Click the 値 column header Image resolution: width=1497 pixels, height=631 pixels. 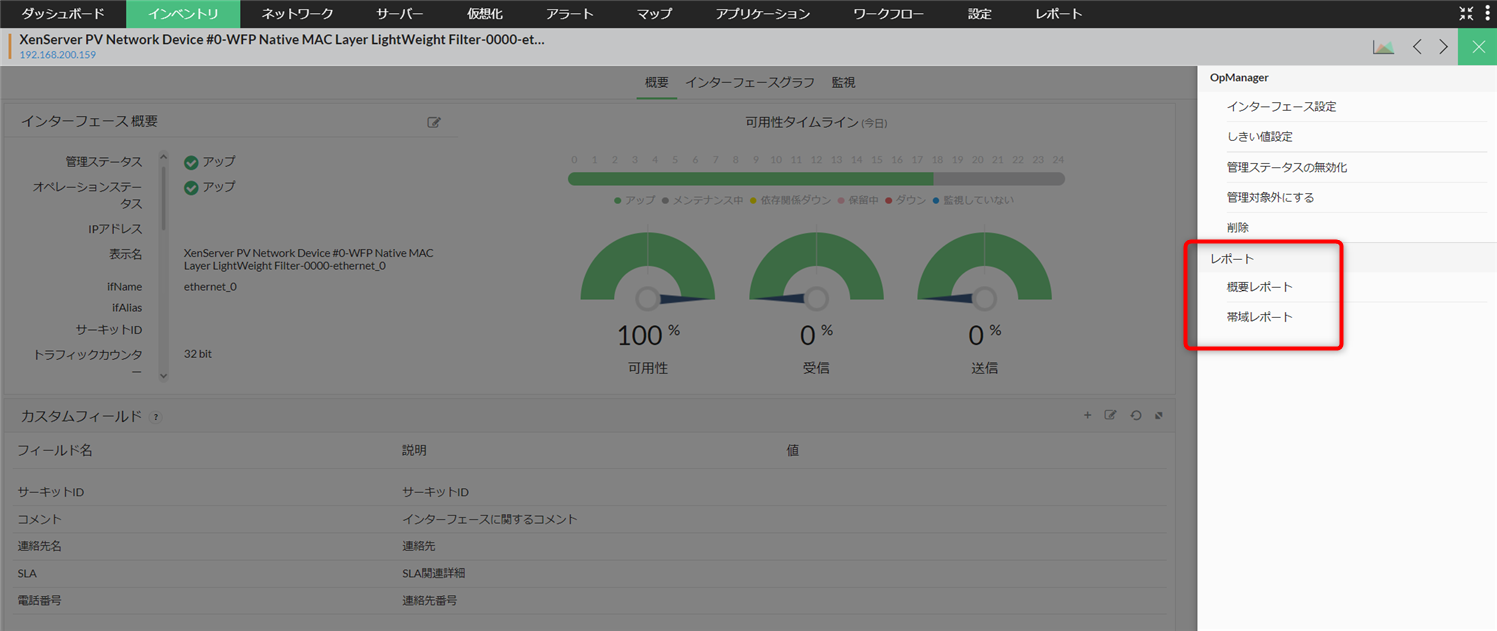(x=792, y=450)
